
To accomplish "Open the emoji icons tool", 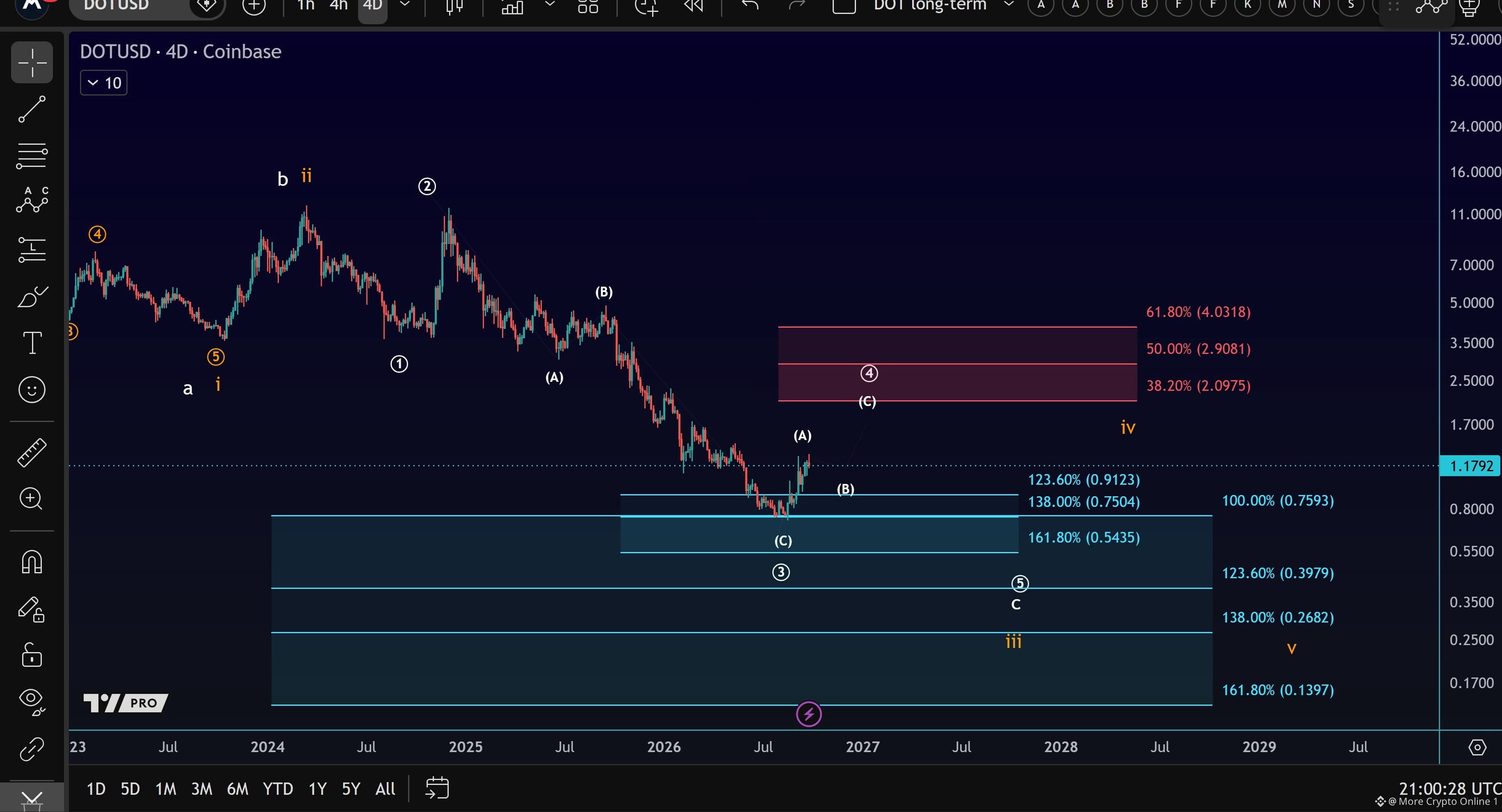I will 32,389.
